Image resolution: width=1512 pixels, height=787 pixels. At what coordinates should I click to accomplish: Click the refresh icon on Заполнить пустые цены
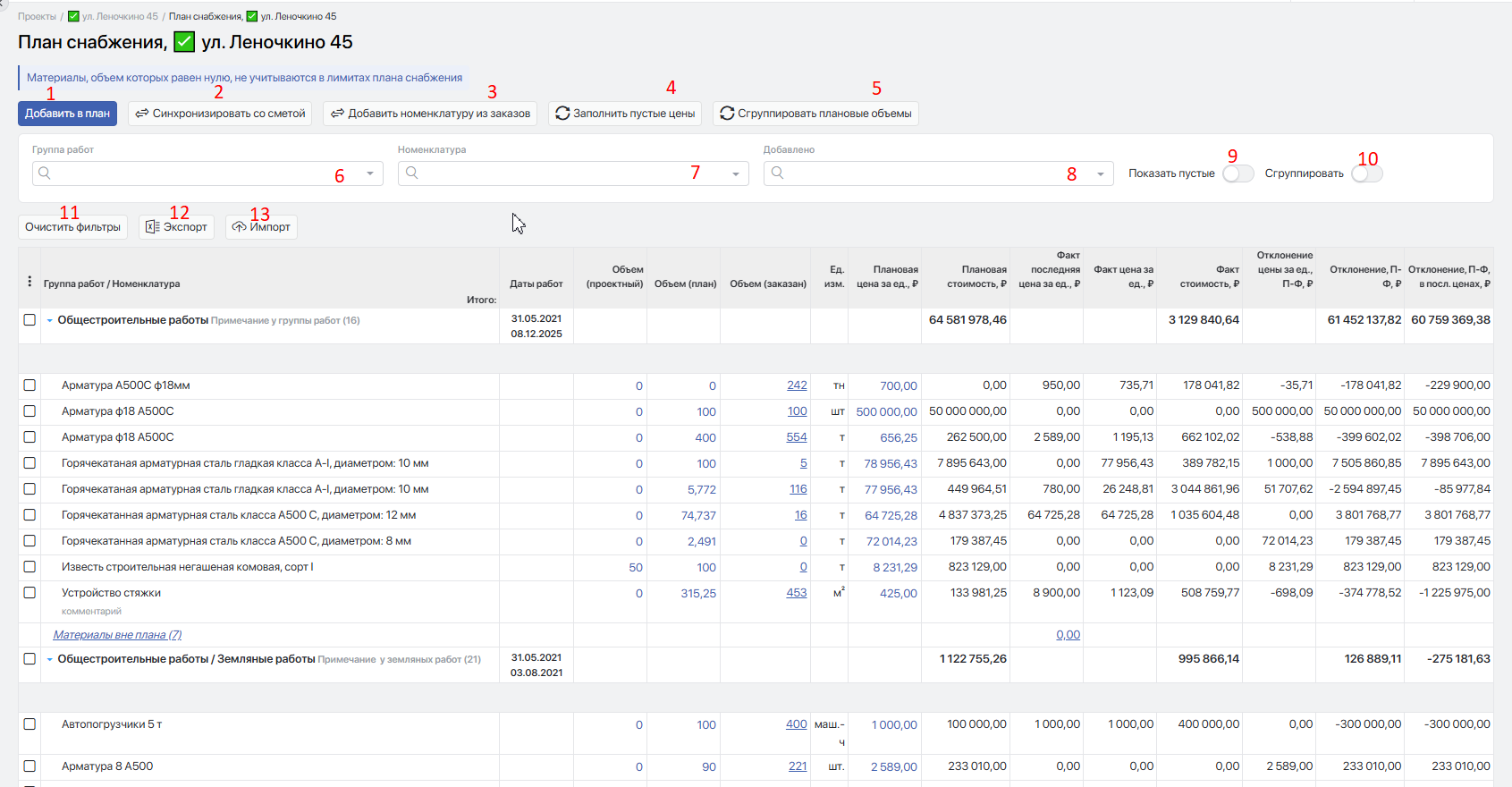562,114
